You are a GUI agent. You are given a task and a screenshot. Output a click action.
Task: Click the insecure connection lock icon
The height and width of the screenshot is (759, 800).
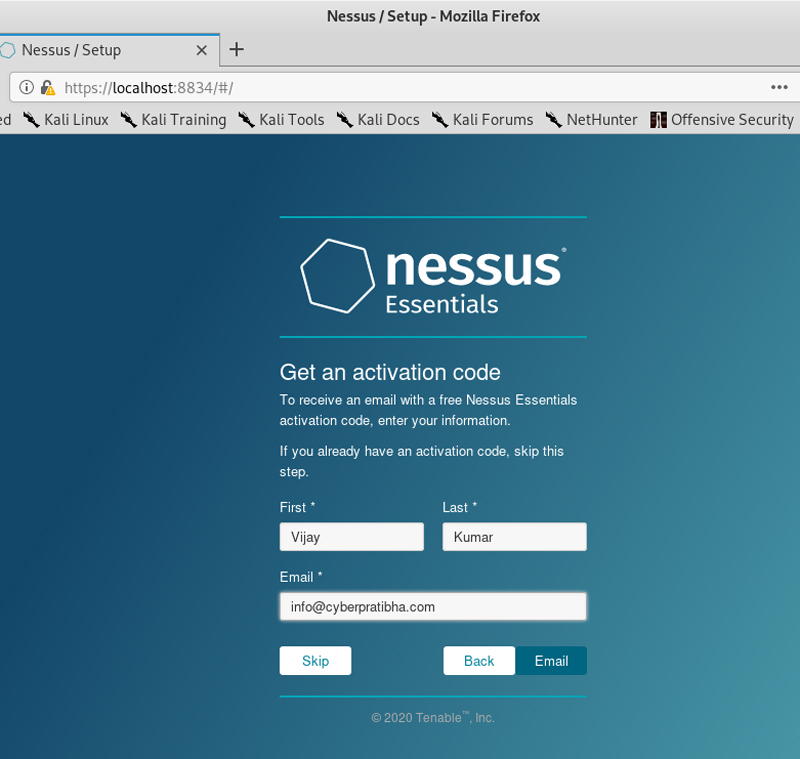48,88
